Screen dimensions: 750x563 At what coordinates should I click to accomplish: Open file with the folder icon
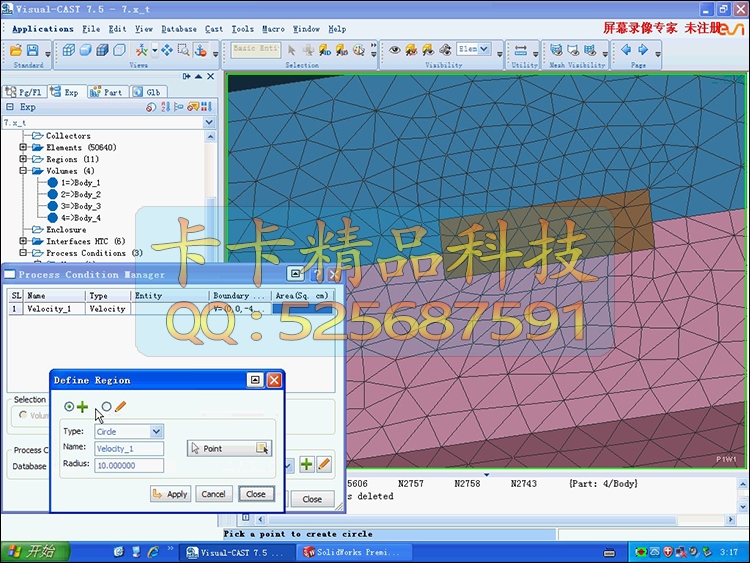(x=16, y=50)
